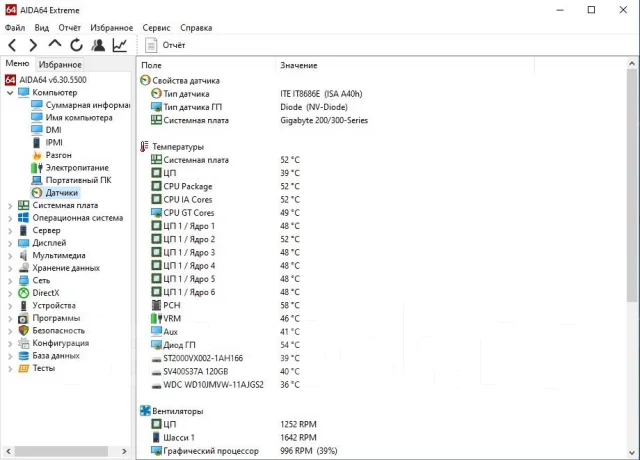Switch to the Избранное tab in sidebar
Viewport: 640px width, 460px height.
60,64
